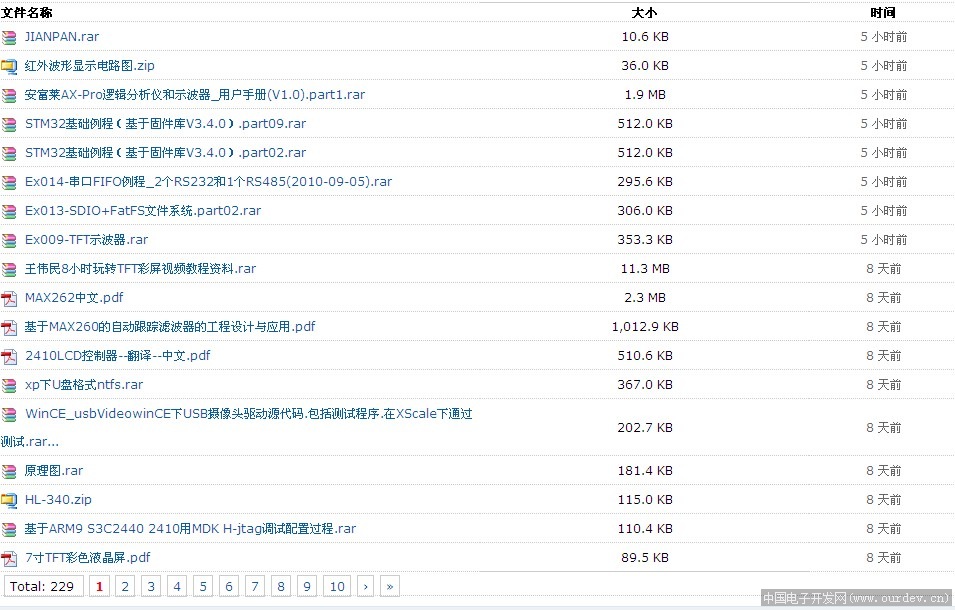The height and width of the screenshot is (610, 955).
Task: Go to page 7
Action: 255,586
